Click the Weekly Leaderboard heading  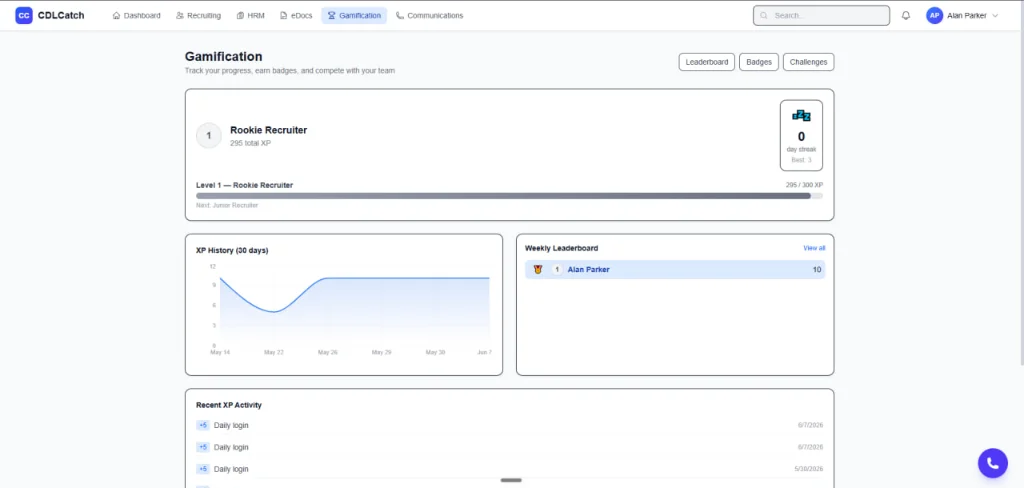[562, 248]
